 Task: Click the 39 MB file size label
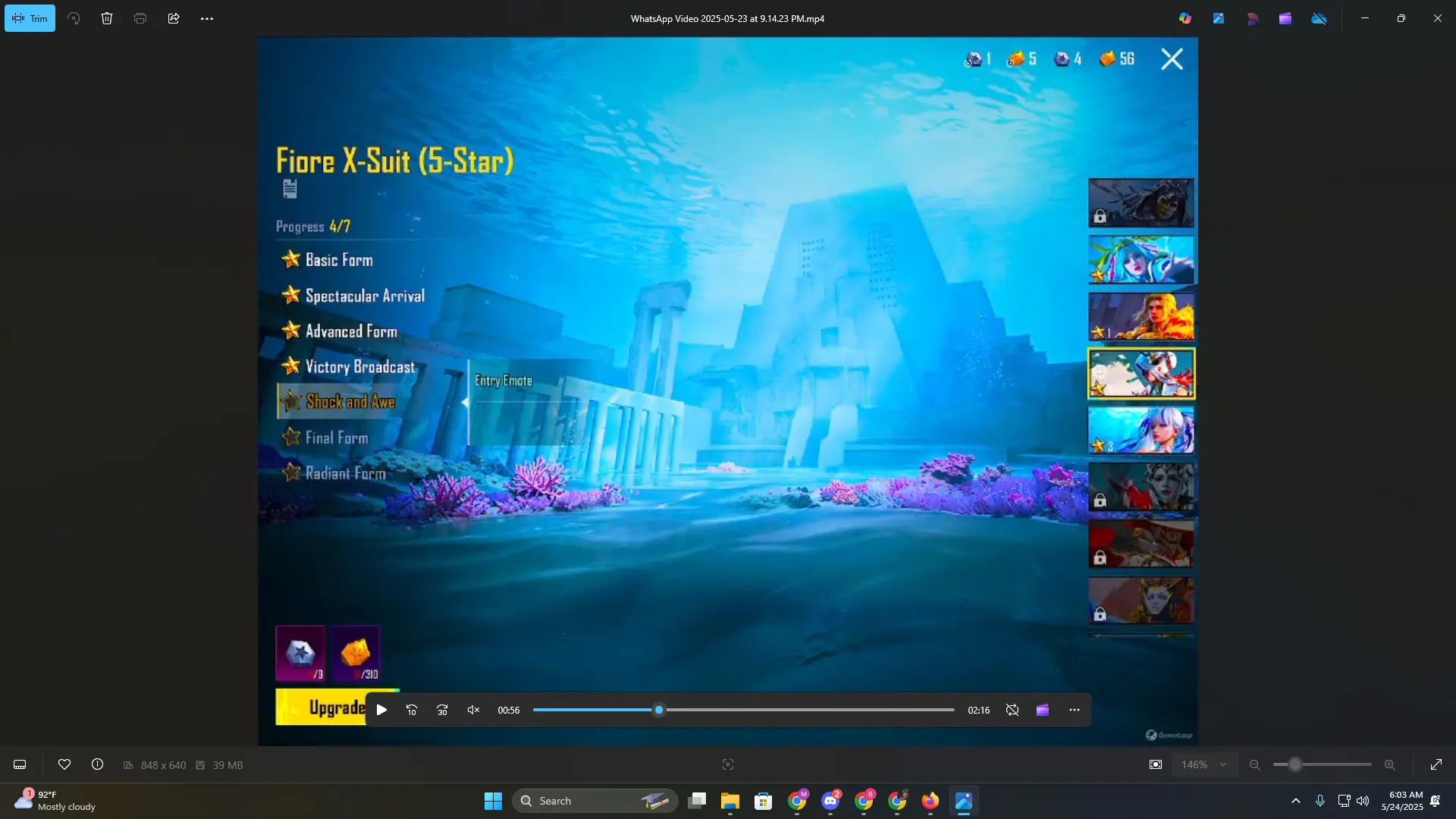227,765
